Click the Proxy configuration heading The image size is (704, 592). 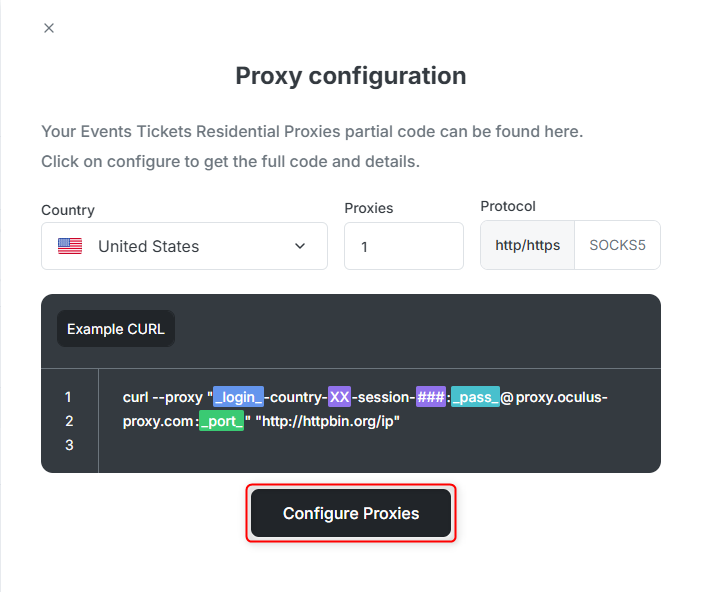(x=350, y=76)
